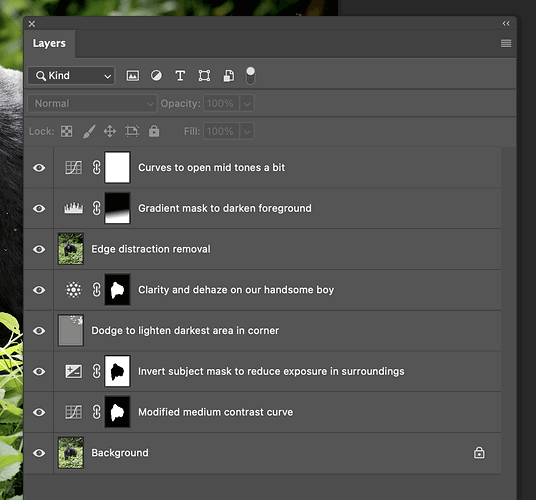Click mask link icon on Gradient mask layer
The height and width of the screenshot is (500, 536).
coord(96,208)
